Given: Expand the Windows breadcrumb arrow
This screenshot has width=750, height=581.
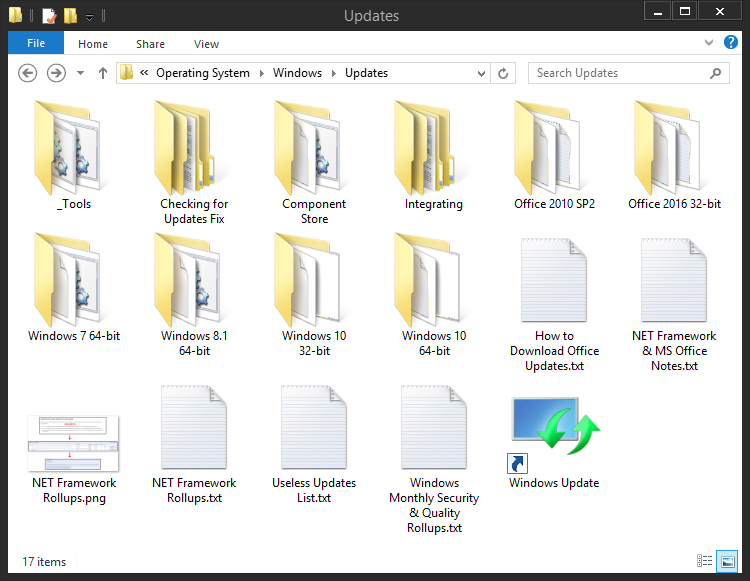Looking at the screenshot, I should 334,73.
